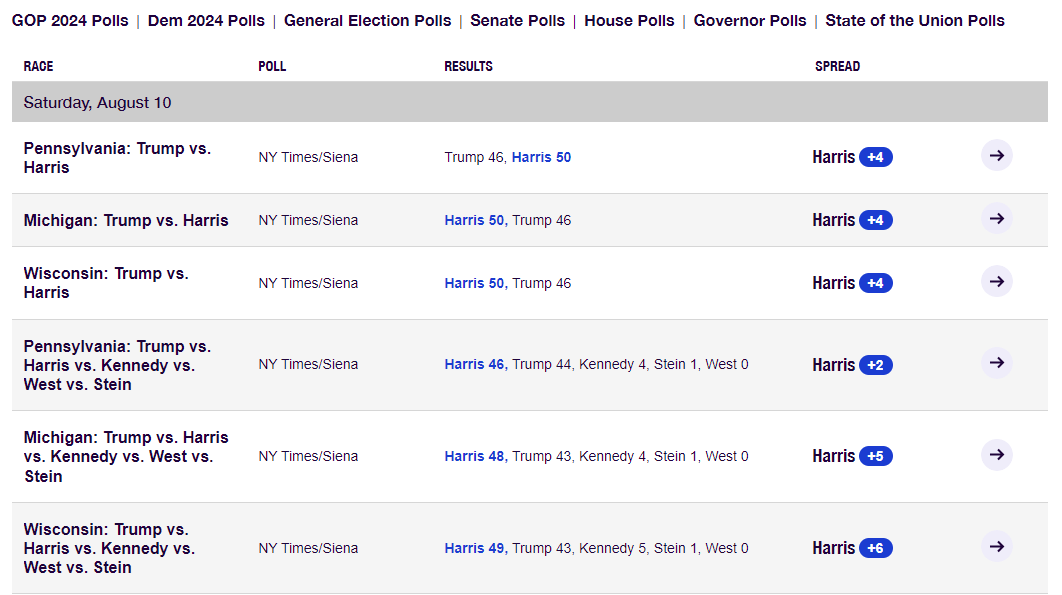Open Wisconsin: Trump vs. Harris race link
The height and width of the screenshot is (595, 1062).
(x=106, y=283)
